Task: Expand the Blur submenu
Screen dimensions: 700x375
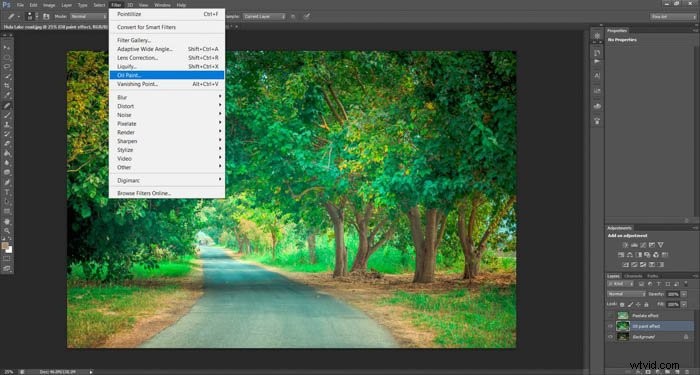Action: coord(167,97)
